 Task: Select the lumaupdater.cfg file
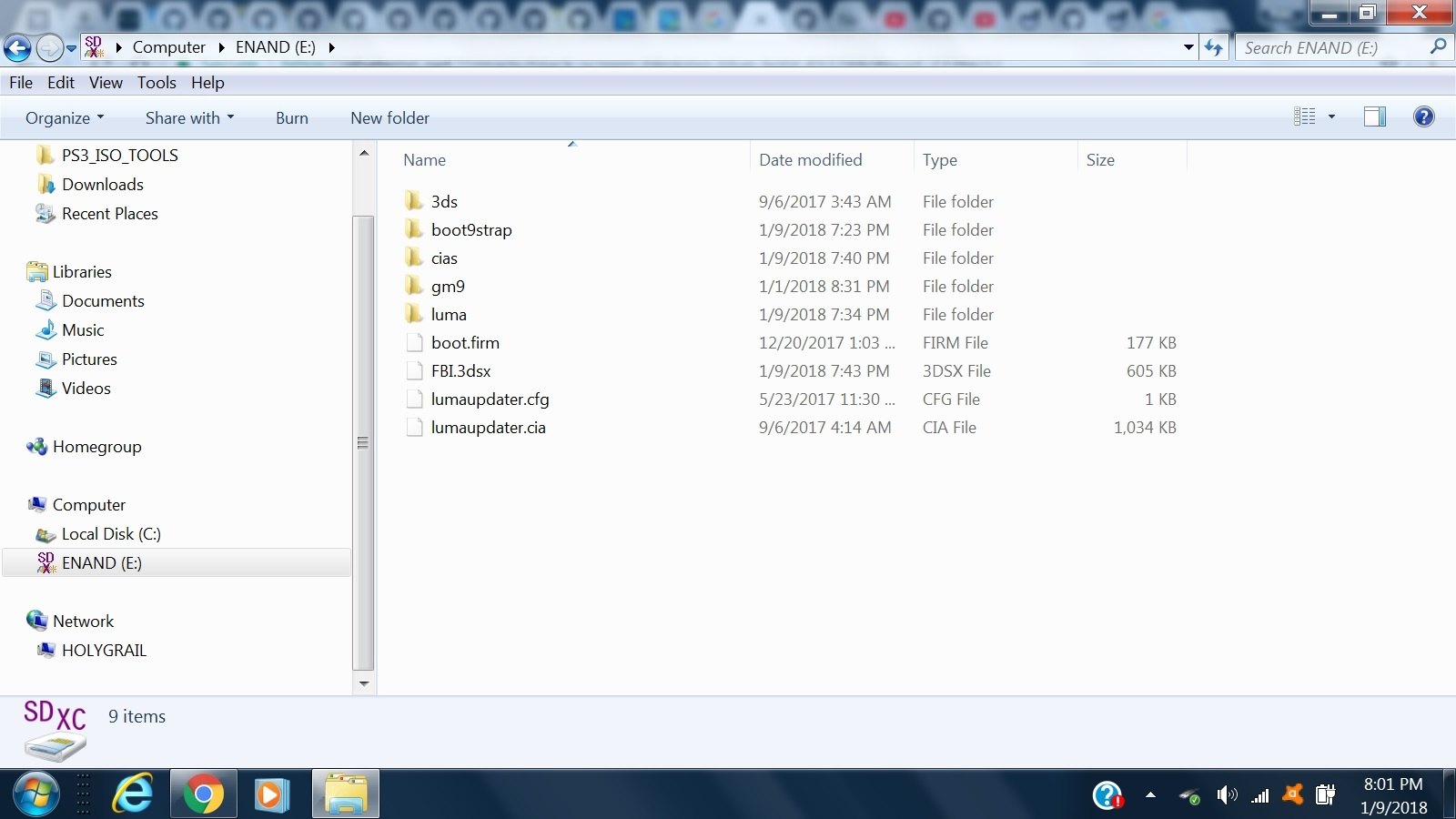pos(490,399)
